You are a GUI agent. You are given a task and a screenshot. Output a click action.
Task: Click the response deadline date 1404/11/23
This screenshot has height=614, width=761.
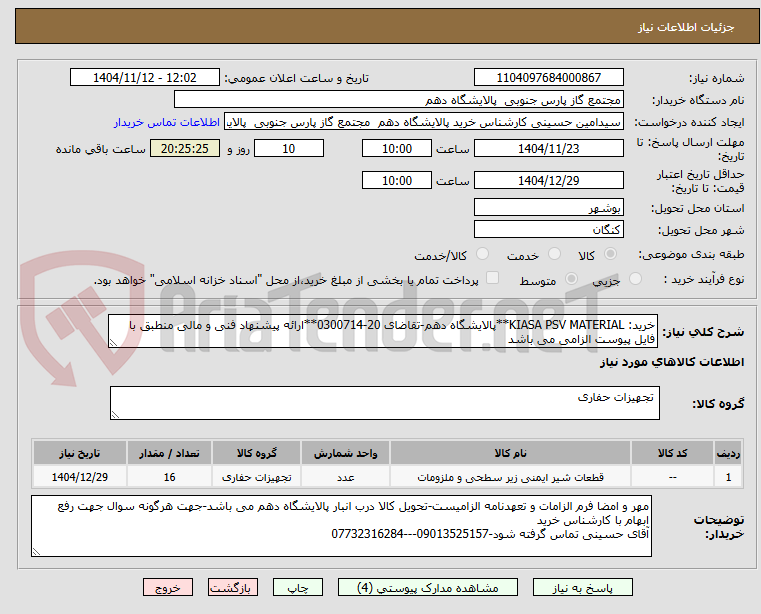[548, 149]
